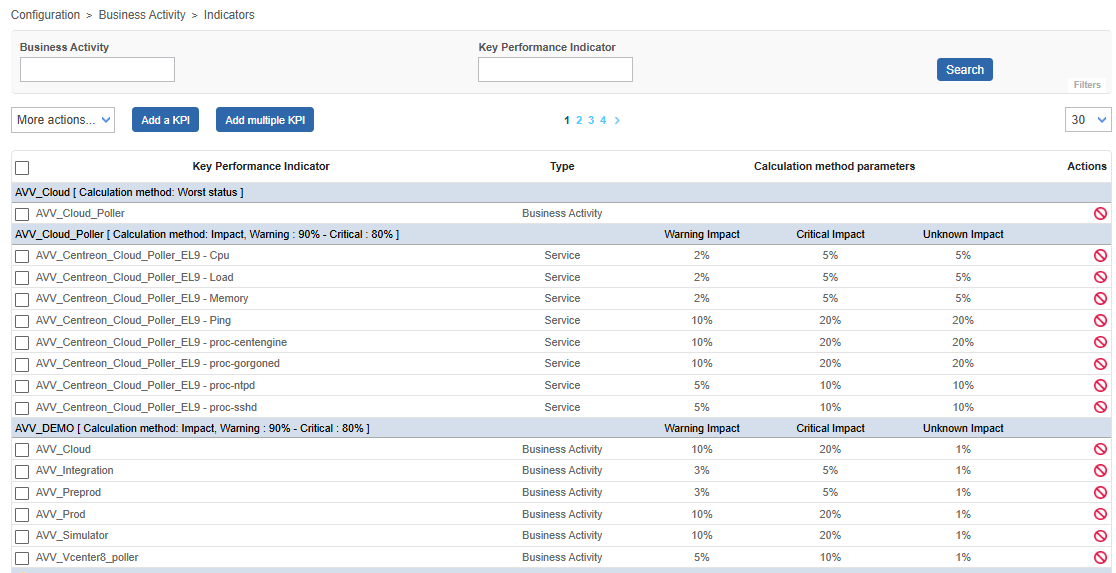Focus the Key Performance Indicator filter field
The height and width of the screenshot is (573, 1116).
pos(555,70)
